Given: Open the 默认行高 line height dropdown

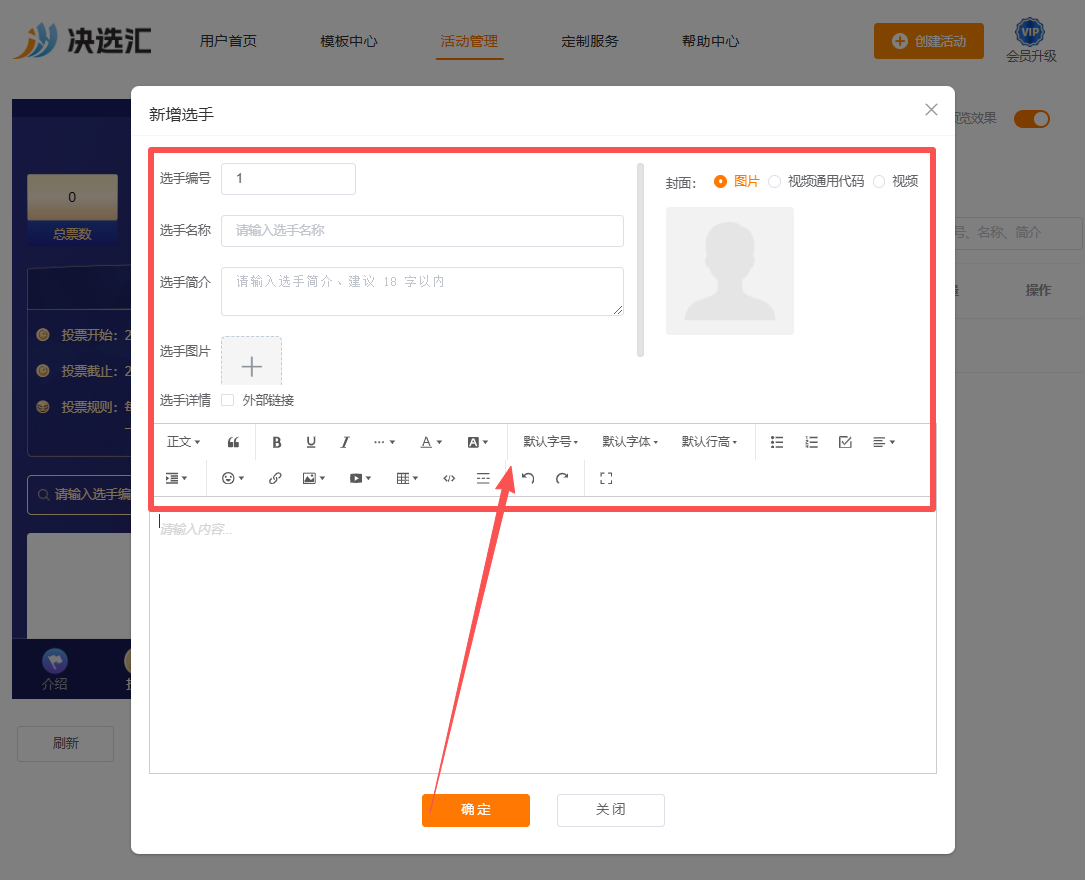Looking at the screenshot, I should [x=709, y=442].
